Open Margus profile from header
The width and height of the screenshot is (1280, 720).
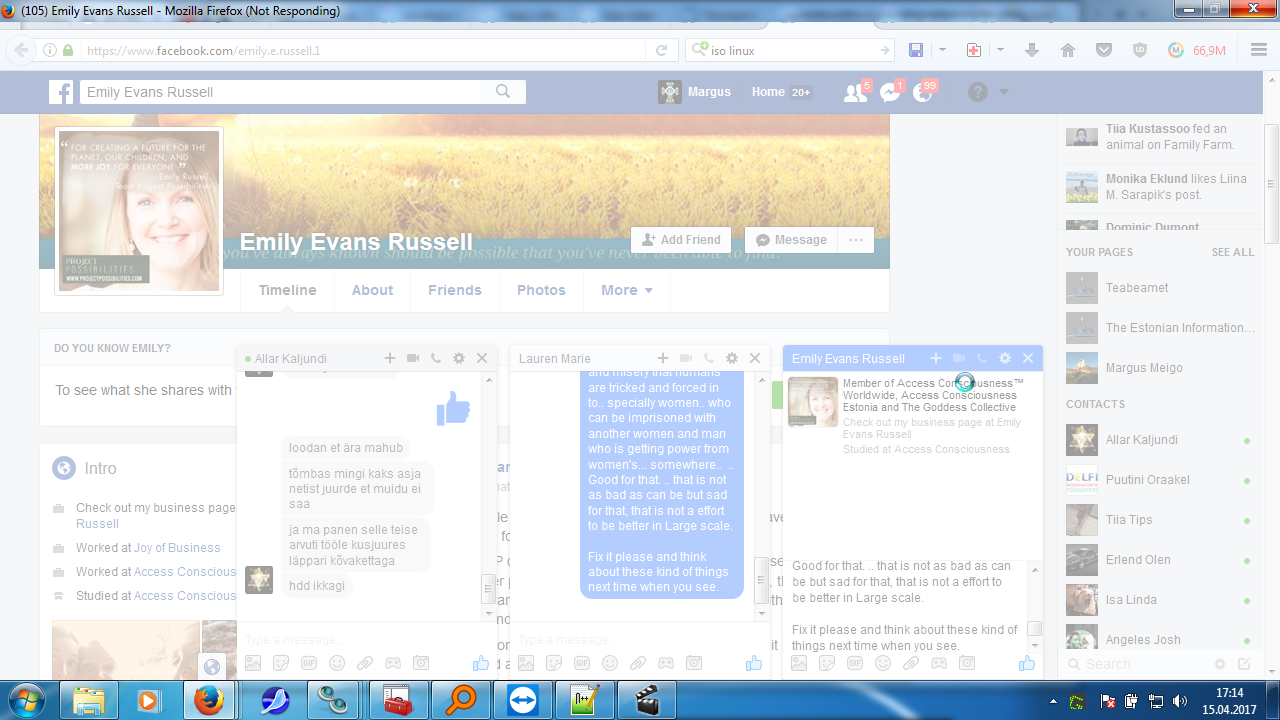(695, 92)
